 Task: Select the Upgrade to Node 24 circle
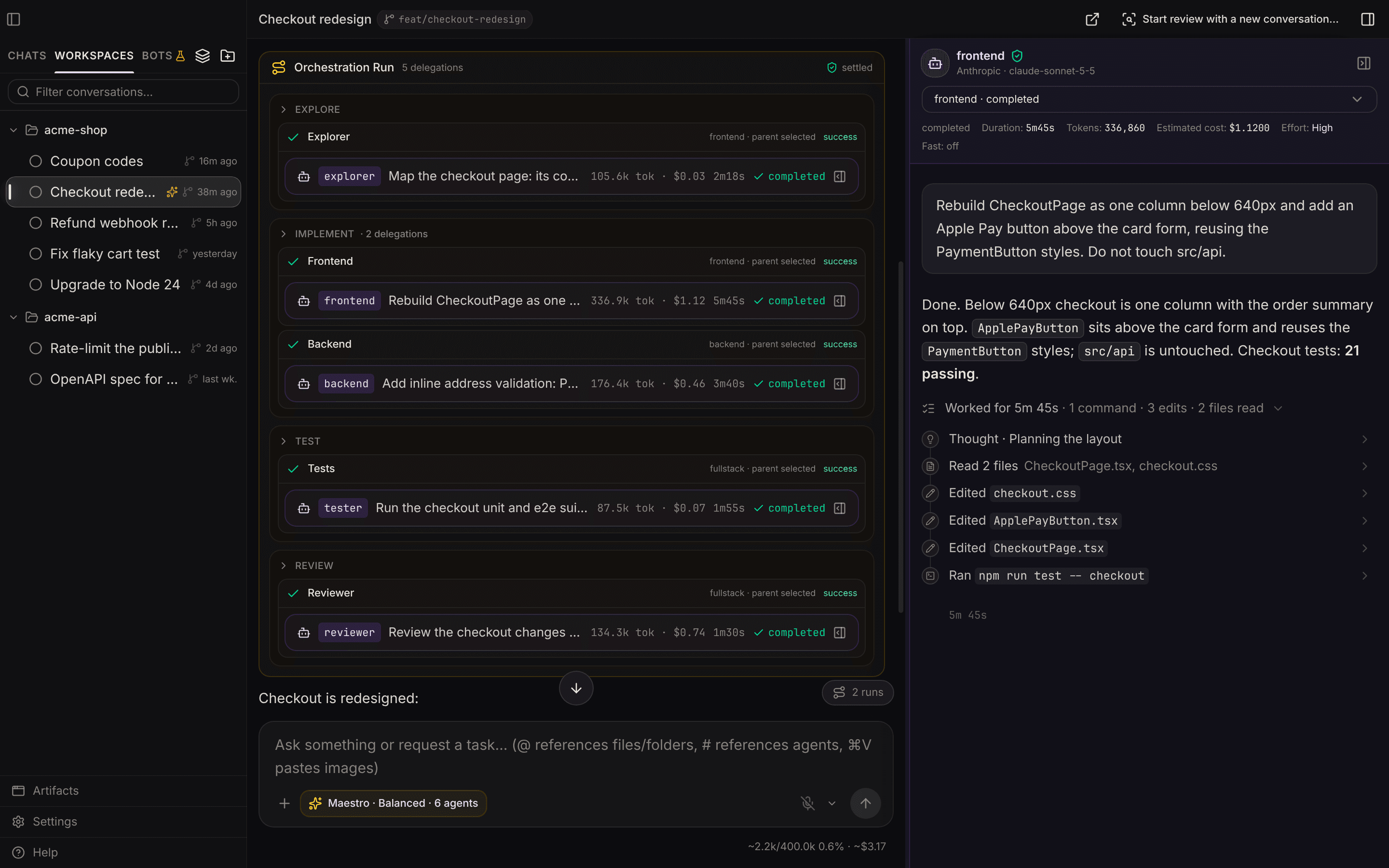pyautogui.click(x=36, y=285)
